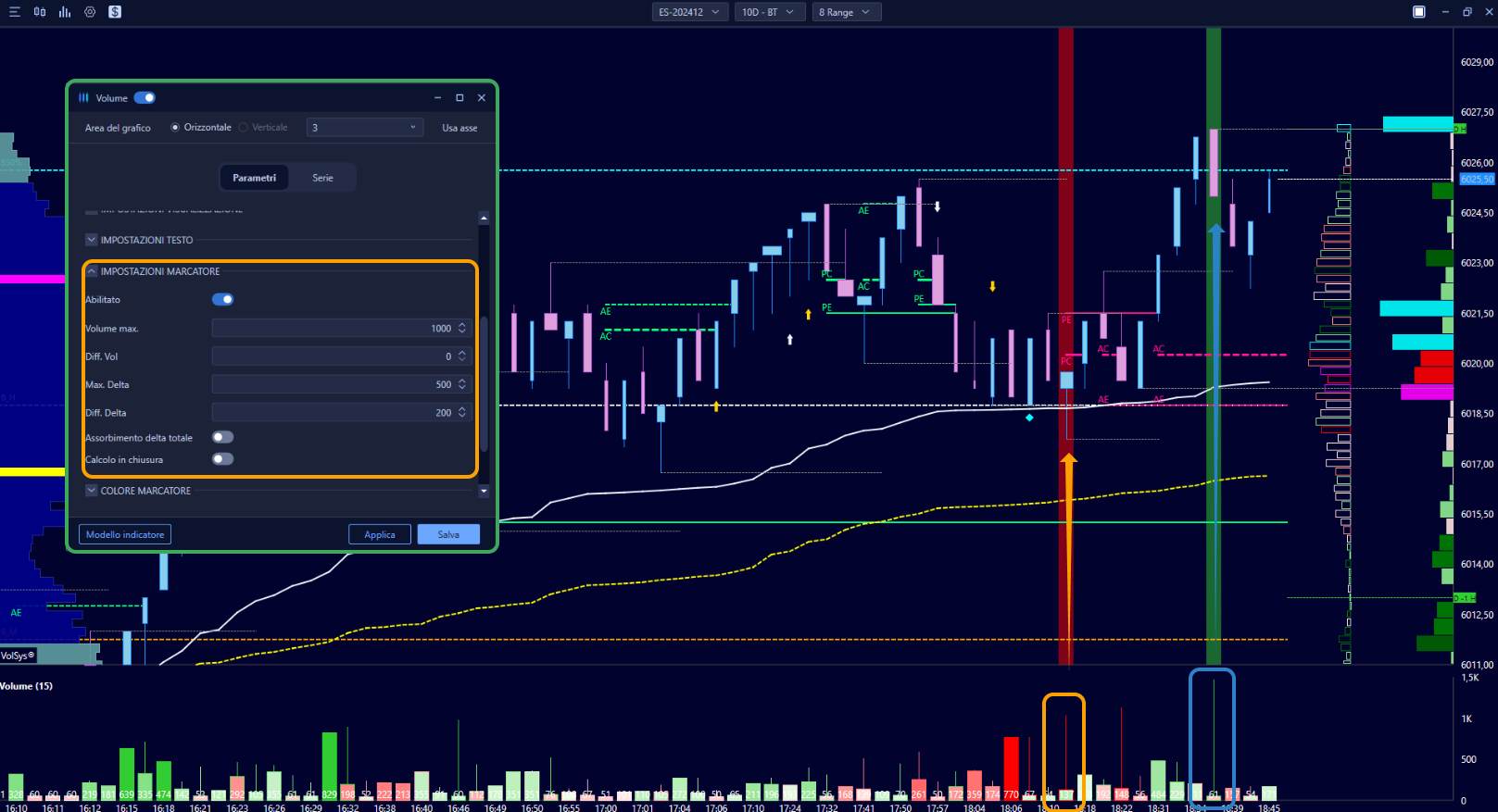The width and height of the screenshot is (1498, 812).
Task: Open the hamburger main menu
Action: click(14, 12)
